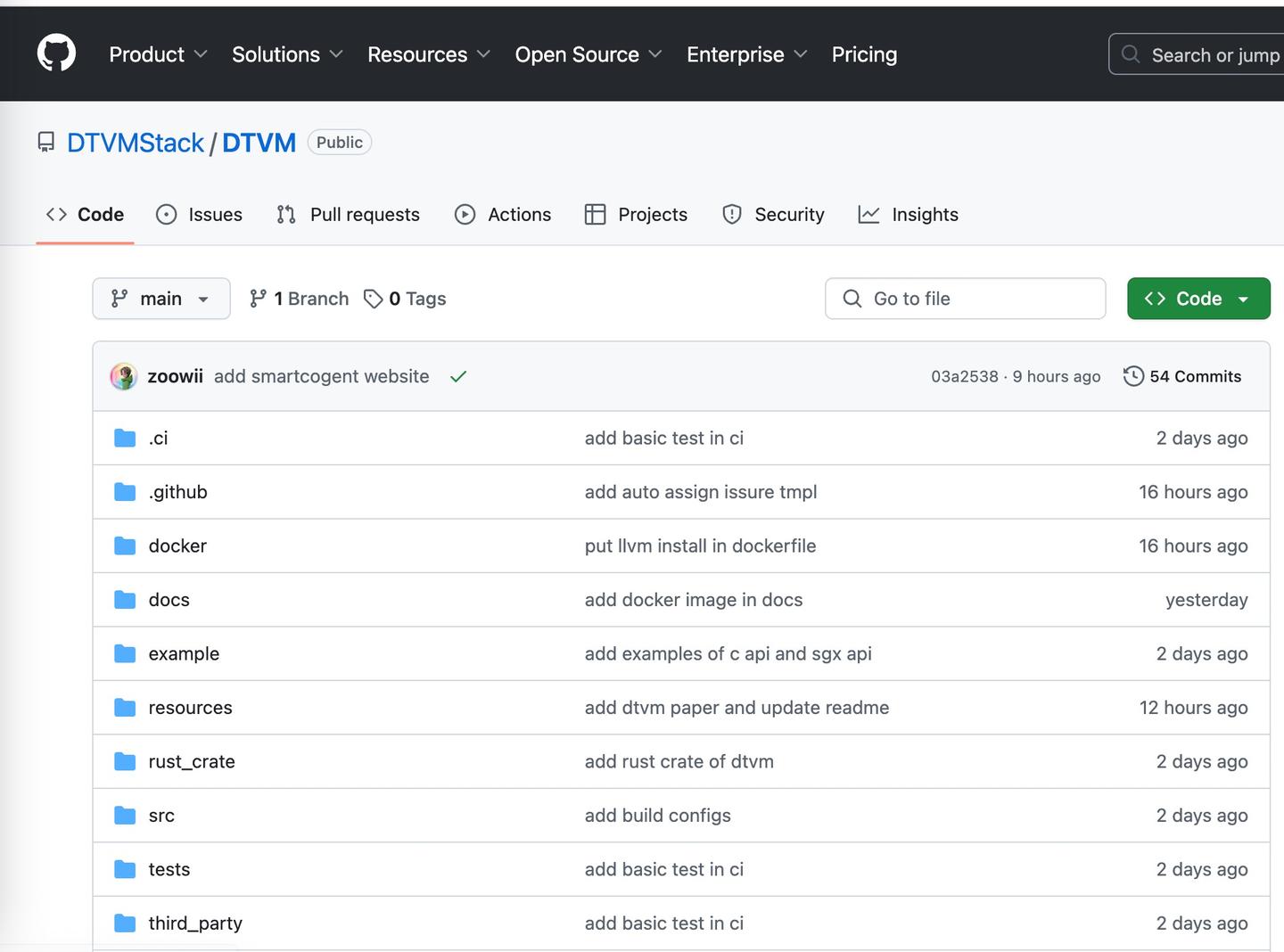Click the branch icon beside 1 Branch
The height and width of the screenshot is (952, 1284).
coord(258,299)
